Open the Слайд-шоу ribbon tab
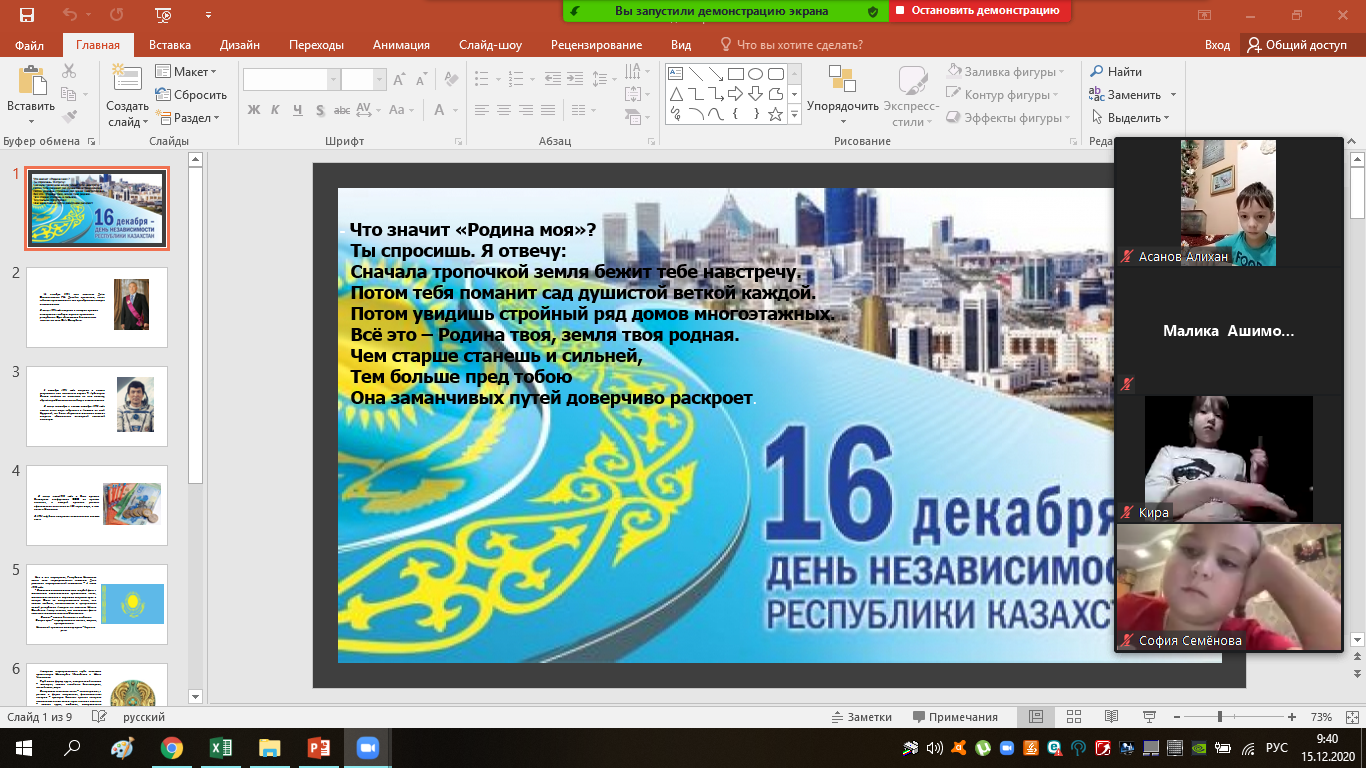1366x768 pixels. [490, 45]
